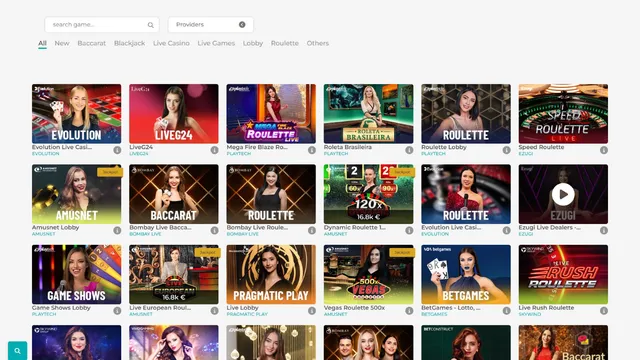Show info for Roleta Brasileira
Screen dimensions: 640x360
coord(409,150)
